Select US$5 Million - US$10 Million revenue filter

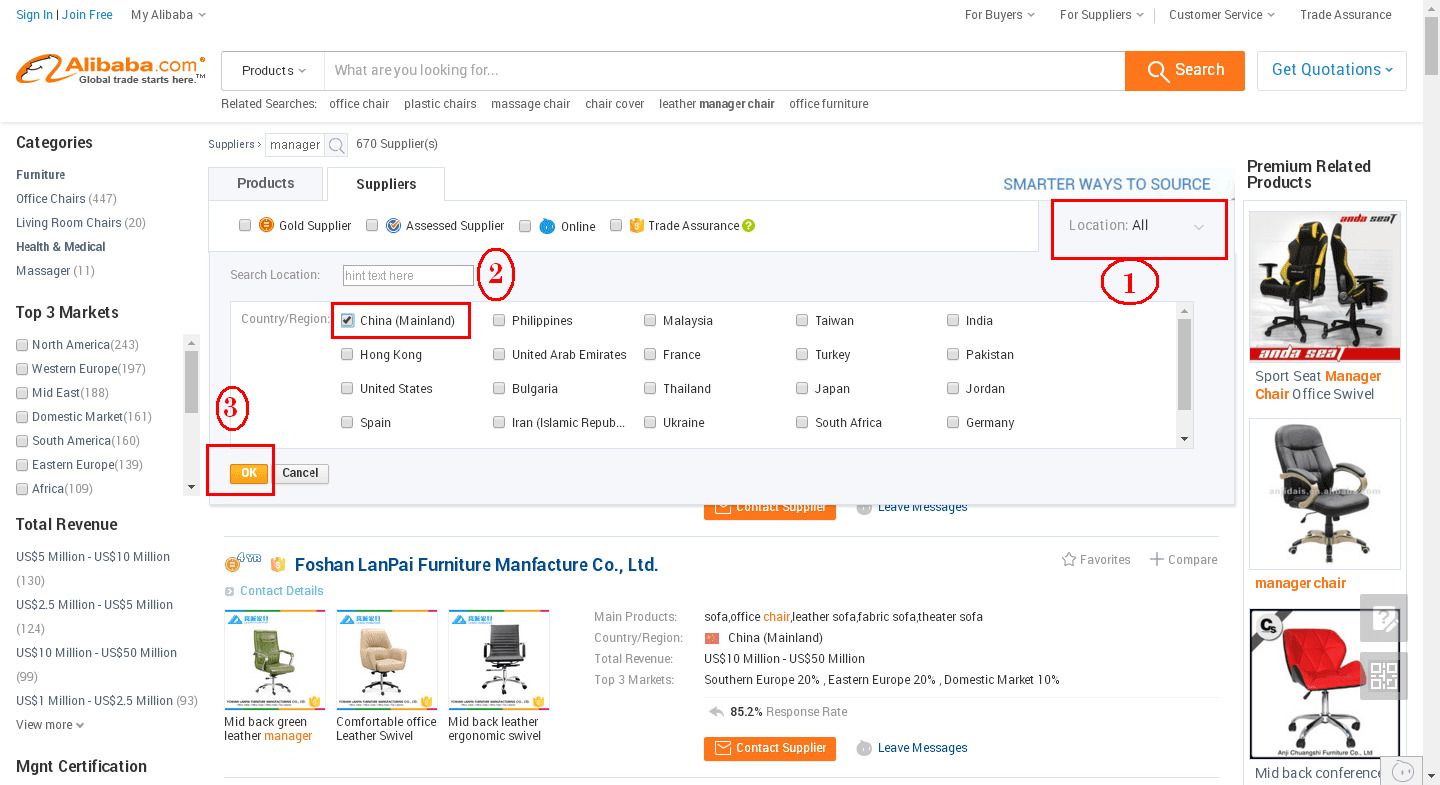pyautogui.click(x=93, y=557)
